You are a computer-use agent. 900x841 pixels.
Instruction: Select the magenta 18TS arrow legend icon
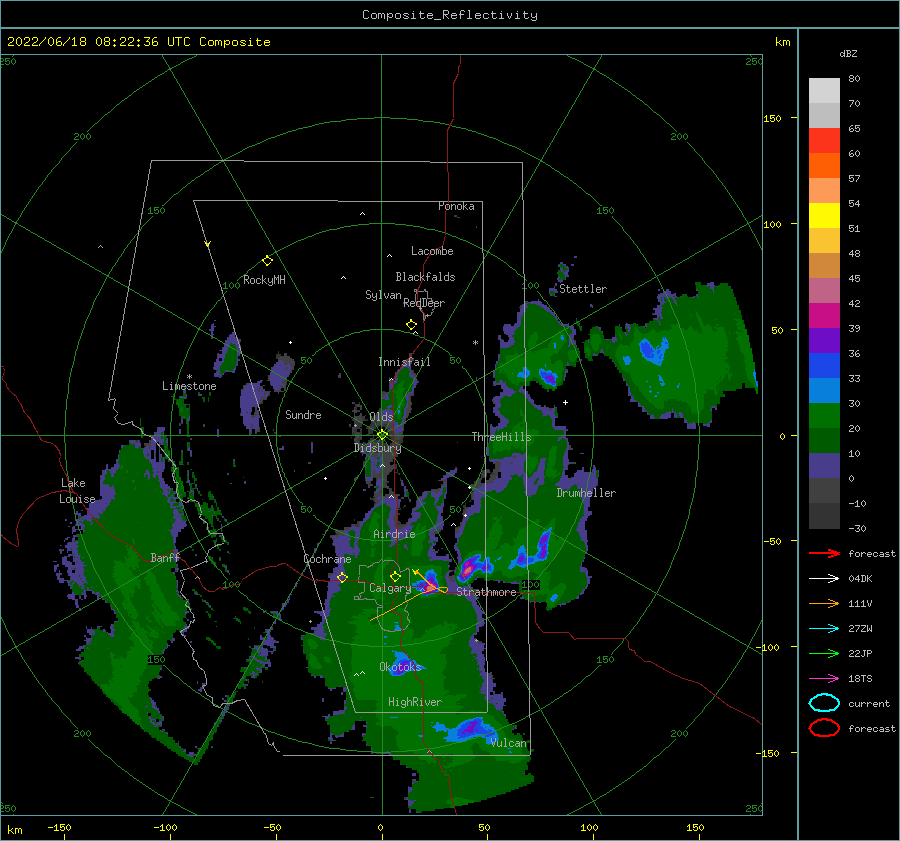tap(824, 679)
